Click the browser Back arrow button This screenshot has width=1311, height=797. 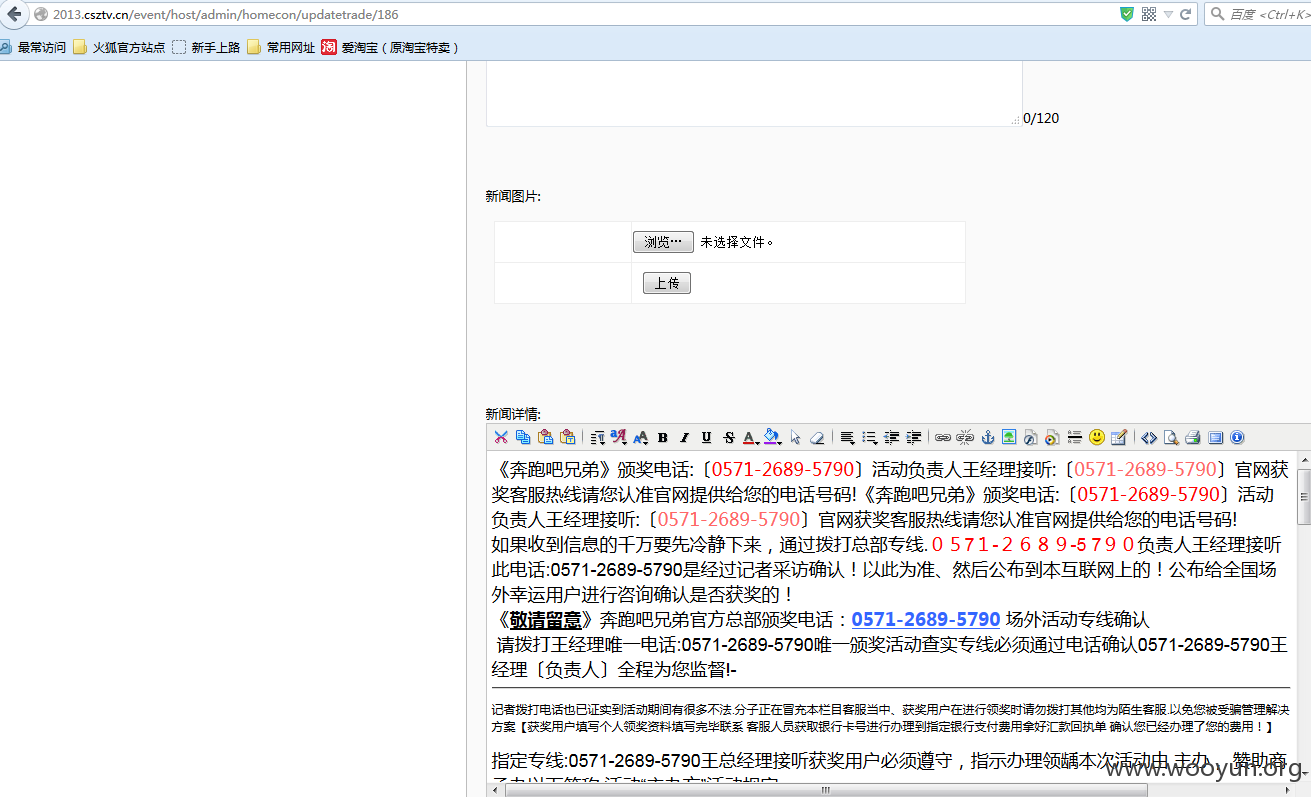pos(15,14)
